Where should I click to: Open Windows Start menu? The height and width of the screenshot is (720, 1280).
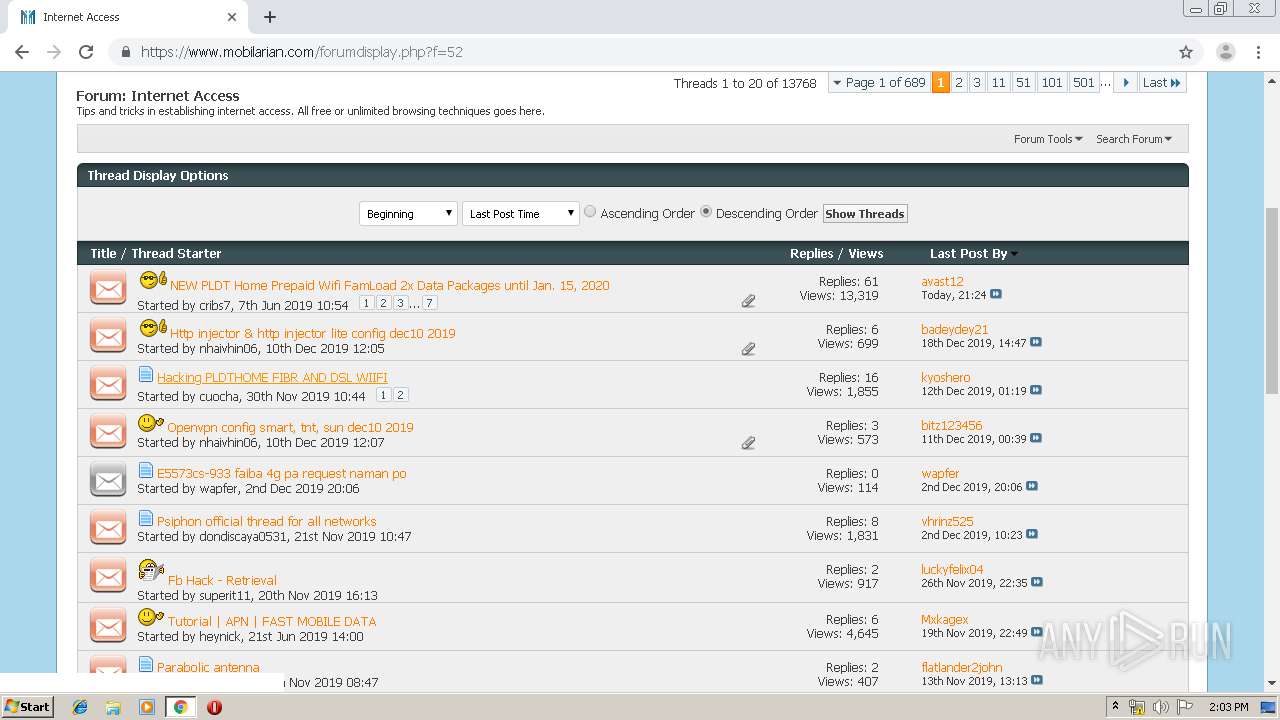point(28,707)
